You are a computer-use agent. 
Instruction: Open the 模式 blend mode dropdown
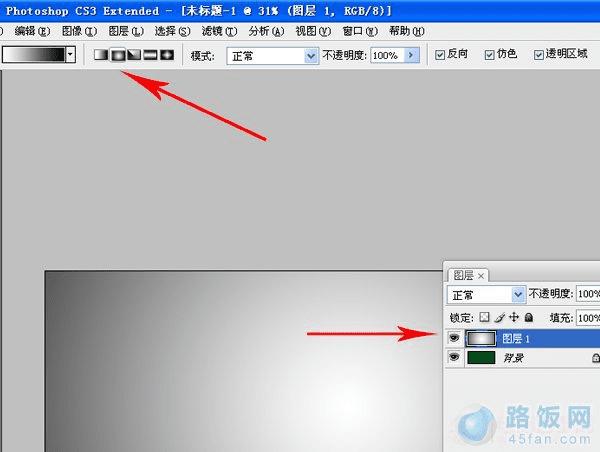272,56
